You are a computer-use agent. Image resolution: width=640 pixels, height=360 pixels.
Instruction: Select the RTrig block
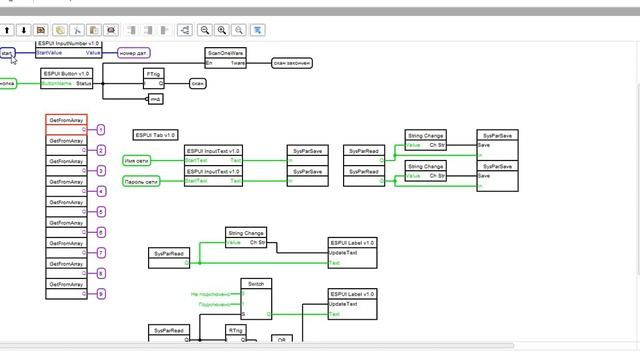pyautogui.click(x=236, y=333)
